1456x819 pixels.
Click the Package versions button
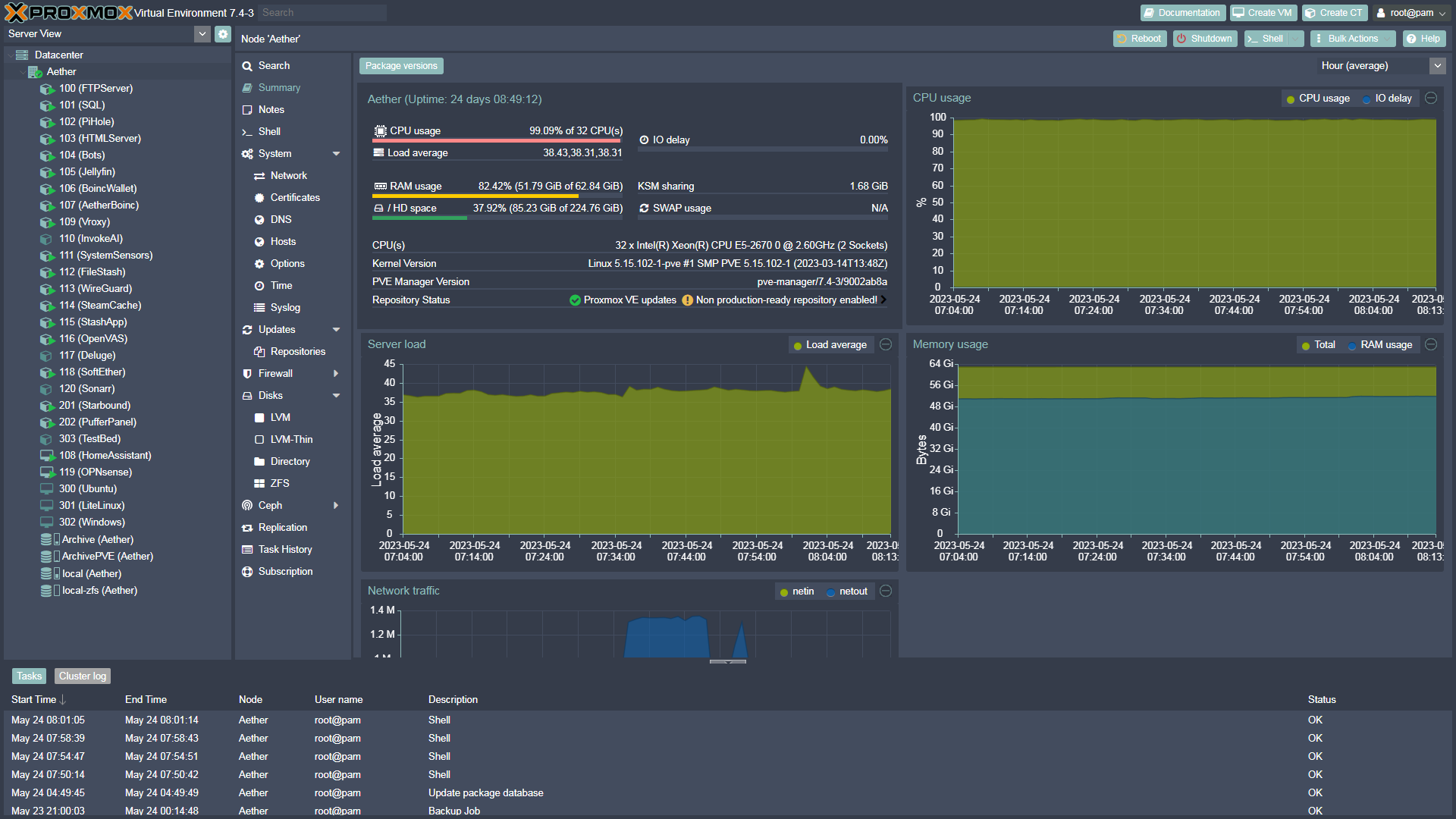[x=401, y=66]
